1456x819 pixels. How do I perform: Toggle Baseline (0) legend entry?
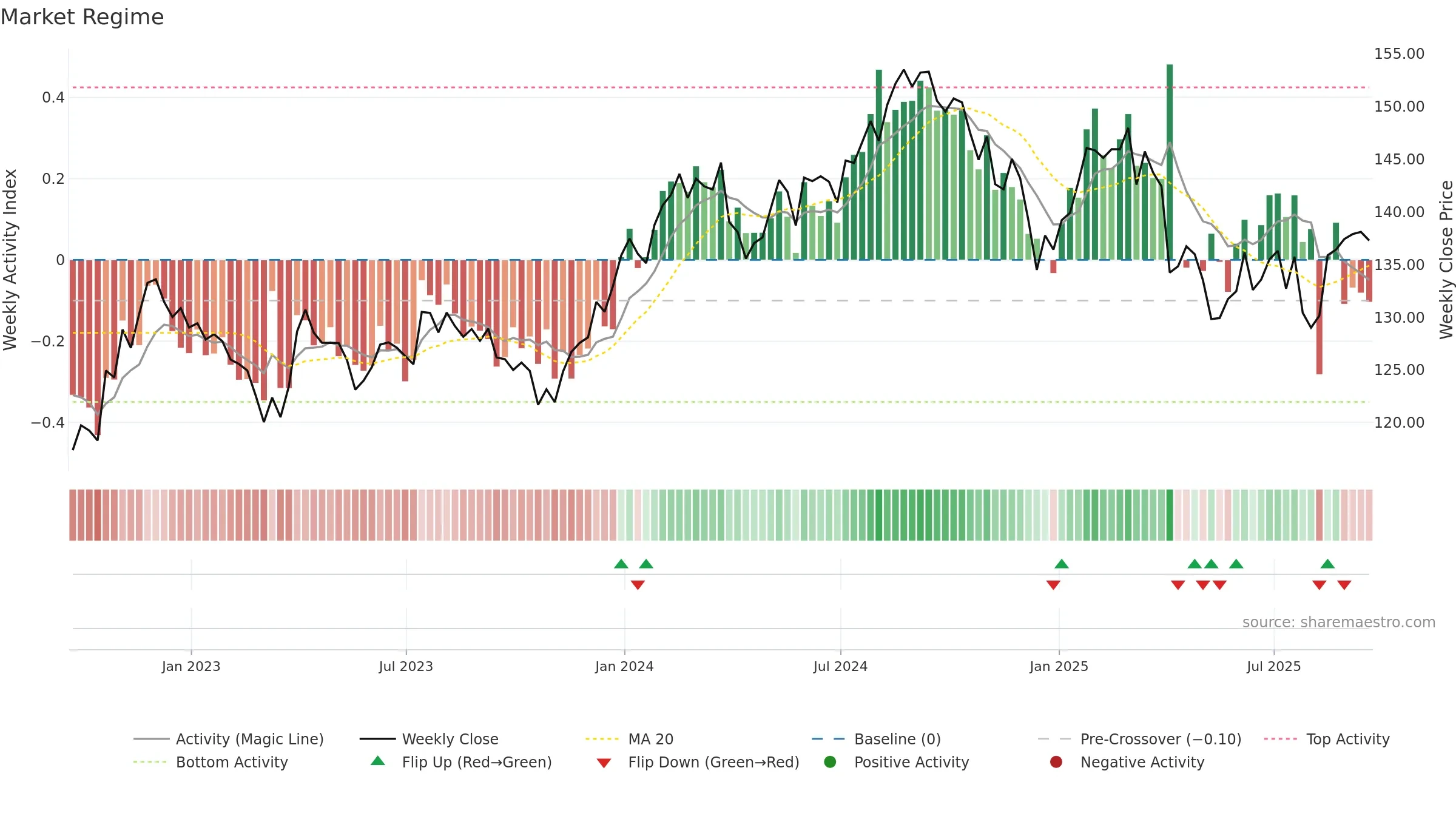[876, 739]
